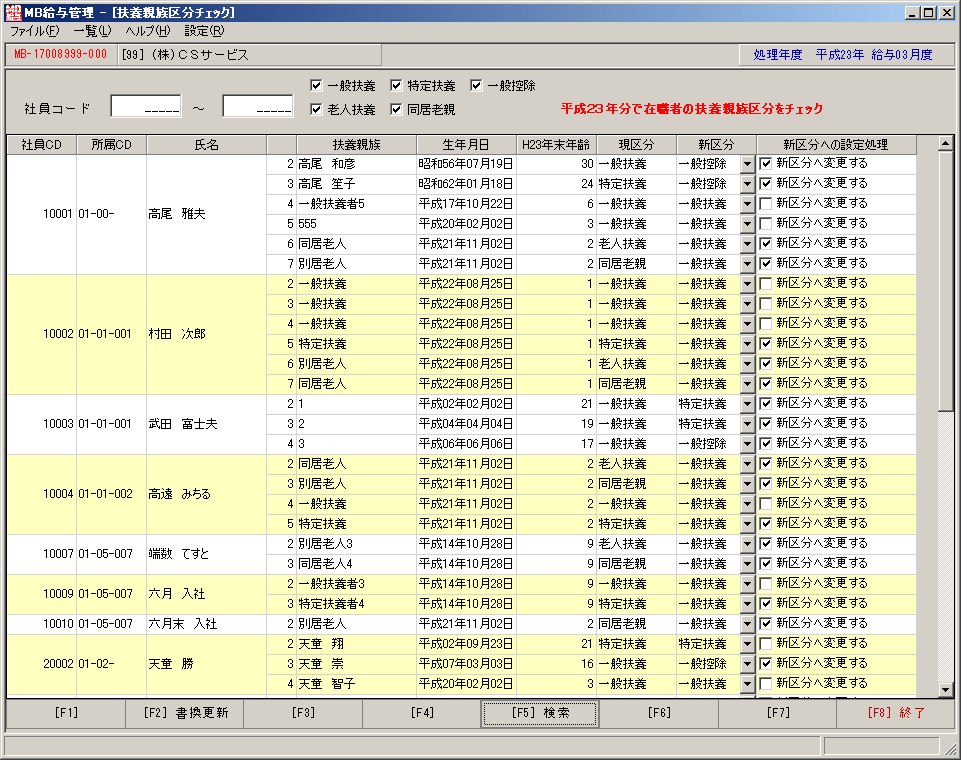Uncheck the 一般控除 filter checkbox

[x=476, y=86]
